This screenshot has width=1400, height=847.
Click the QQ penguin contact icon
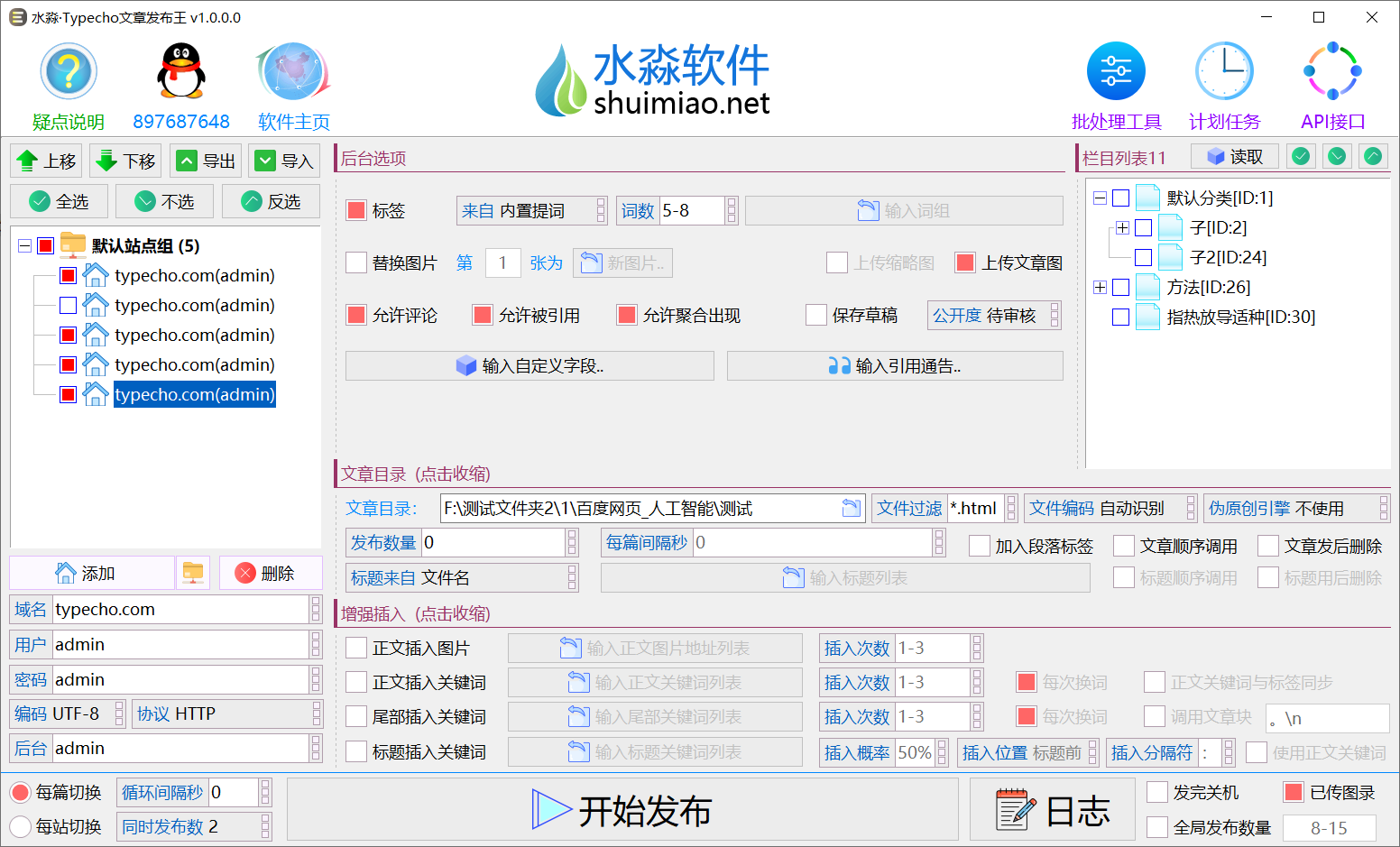181,71
